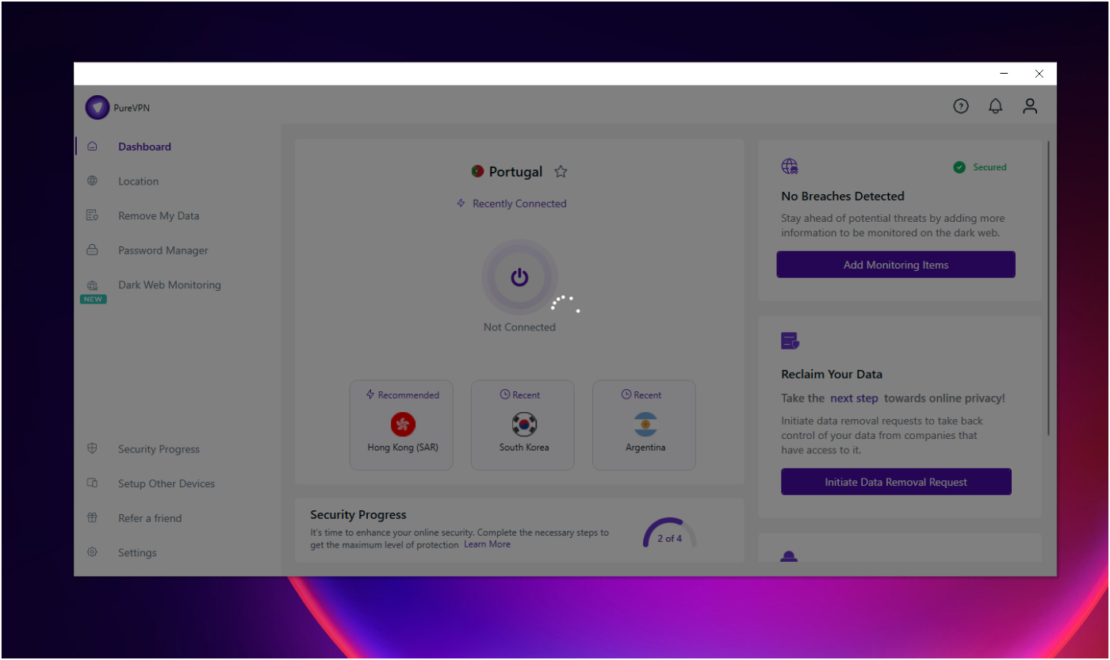This screenshot has height=660, width=1110.
Task: Toggle the favorite star next to Portugal
Action: (560, 171)
